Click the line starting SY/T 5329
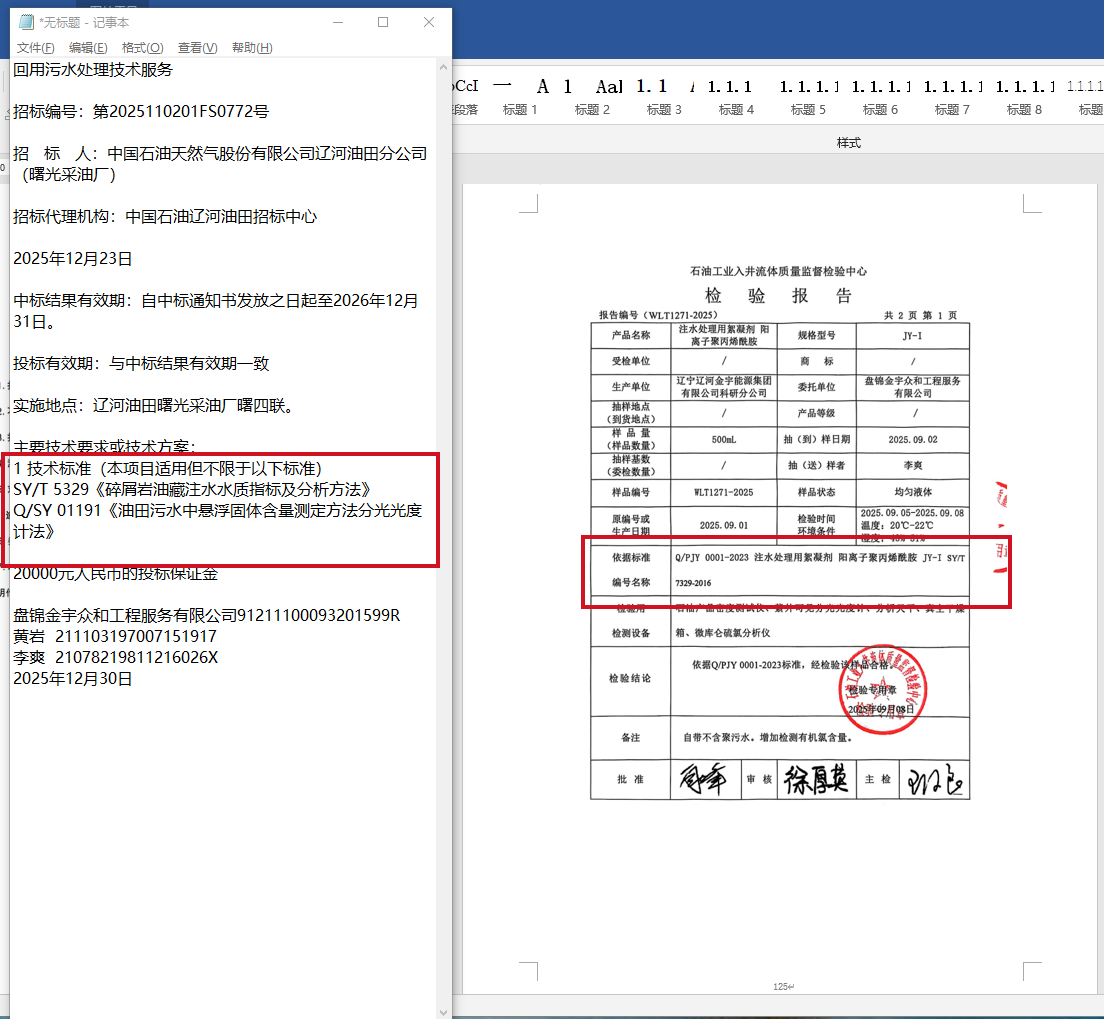Image resolution: width=1104 pixels, height=1019 pixels. point(192,489)
